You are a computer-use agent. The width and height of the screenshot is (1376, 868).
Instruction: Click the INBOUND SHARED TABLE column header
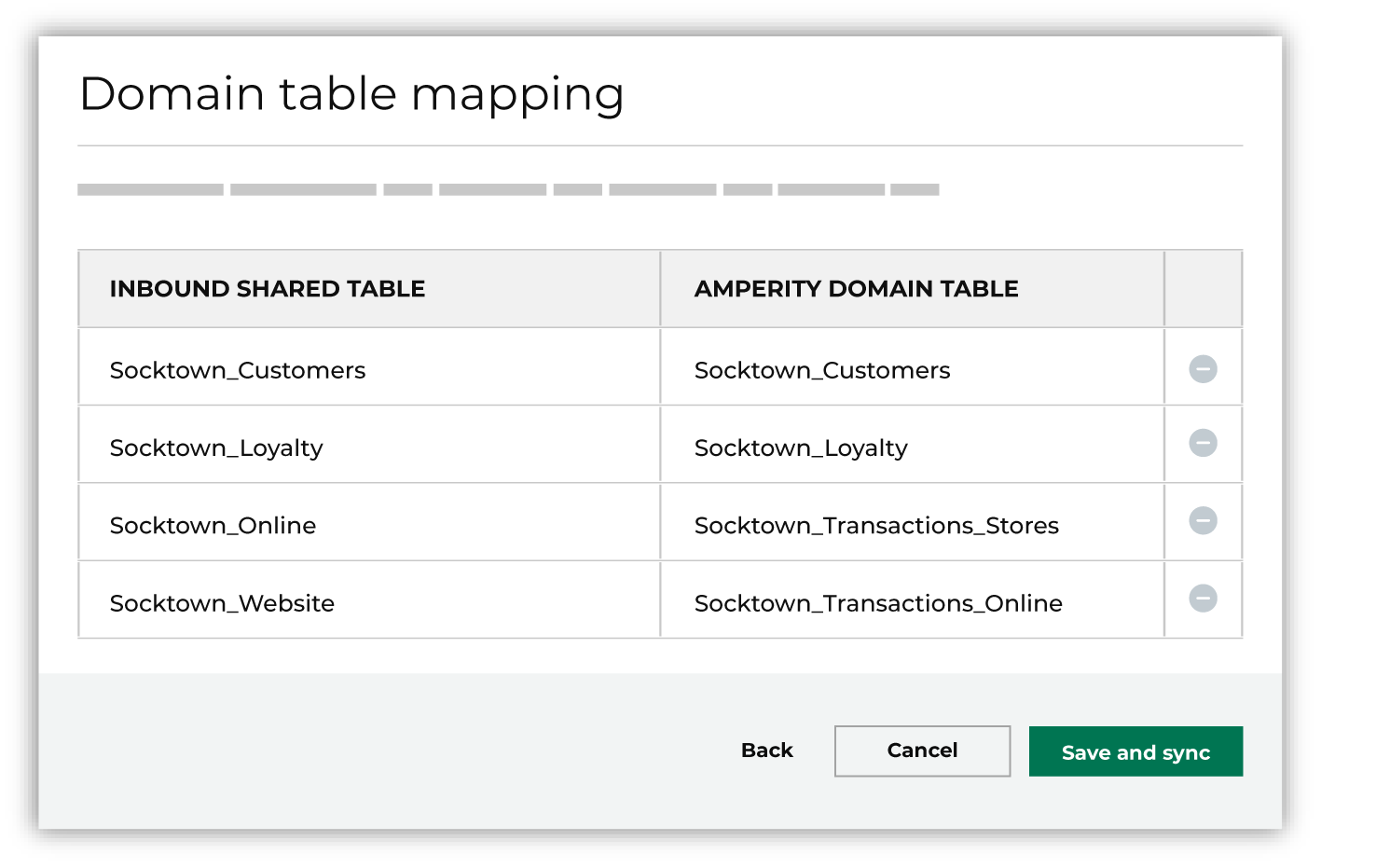pos(268,289)
